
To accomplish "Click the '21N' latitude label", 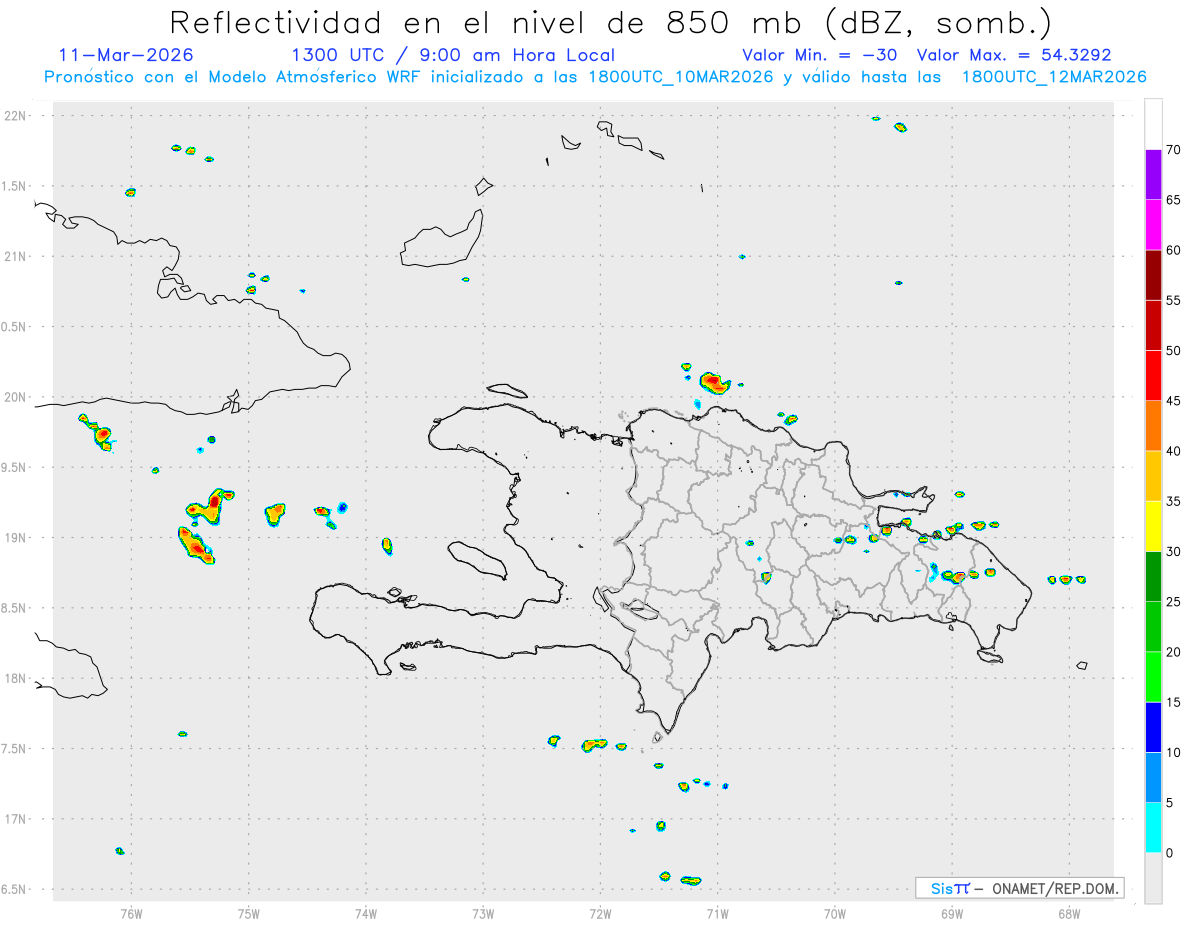I will [x=16, y=257].
